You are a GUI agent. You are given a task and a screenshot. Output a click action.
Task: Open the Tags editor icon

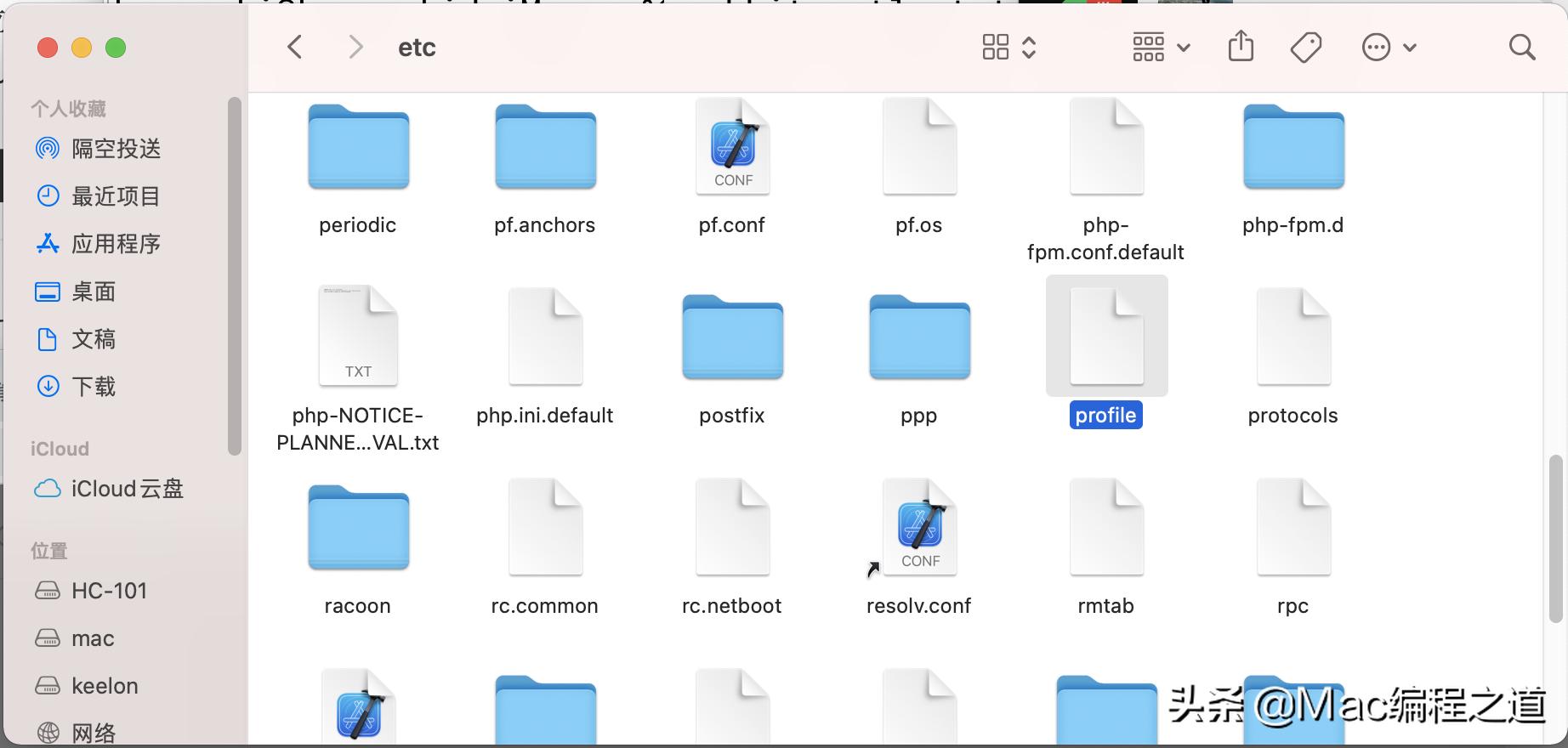coord(1306,48)
